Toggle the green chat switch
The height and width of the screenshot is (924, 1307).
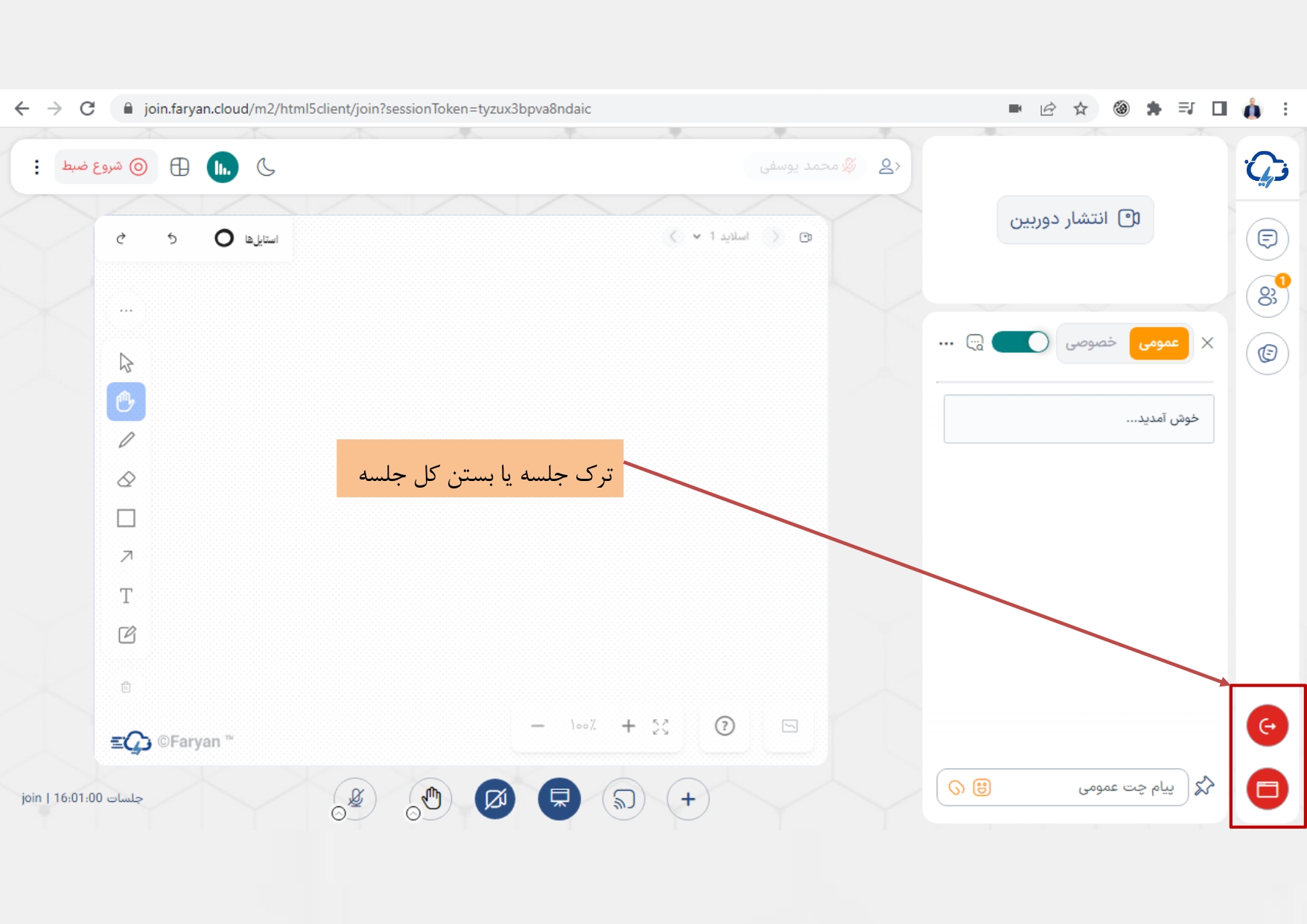tap(1020, 342)
